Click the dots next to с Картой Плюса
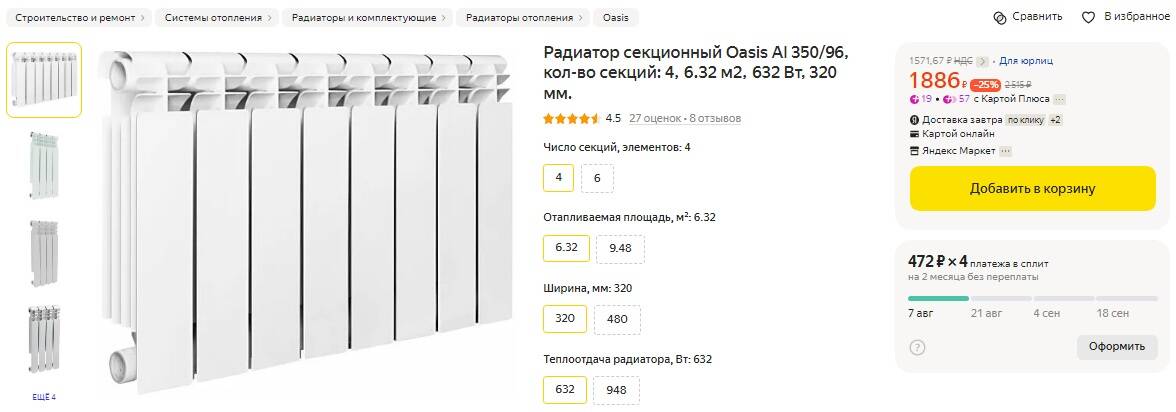Screen dimensions: 1176x412 point(1059,99)
